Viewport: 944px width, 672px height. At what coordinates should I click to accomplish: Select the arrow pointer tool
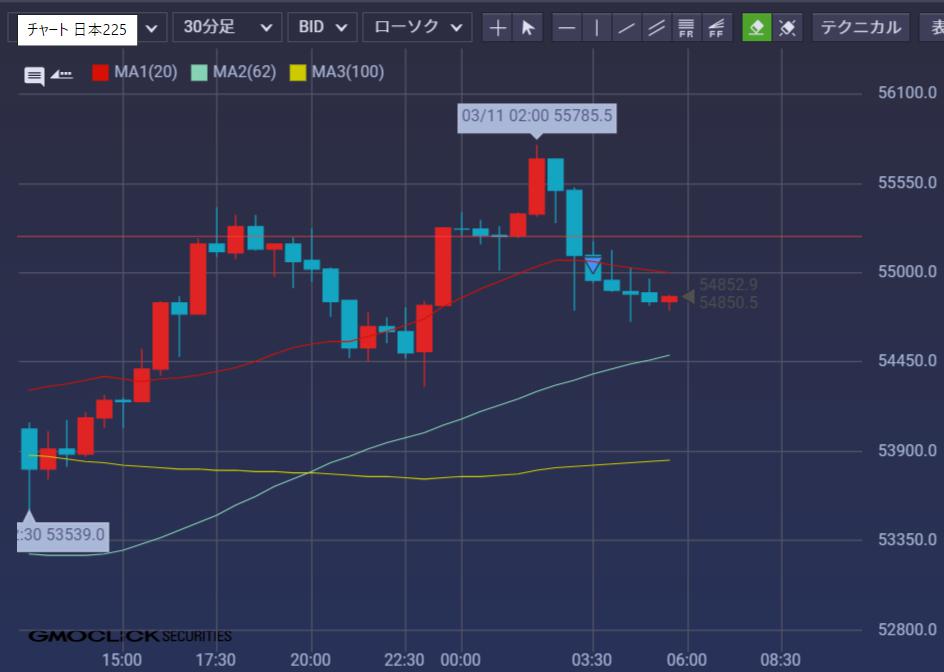(x=527, y=28)
